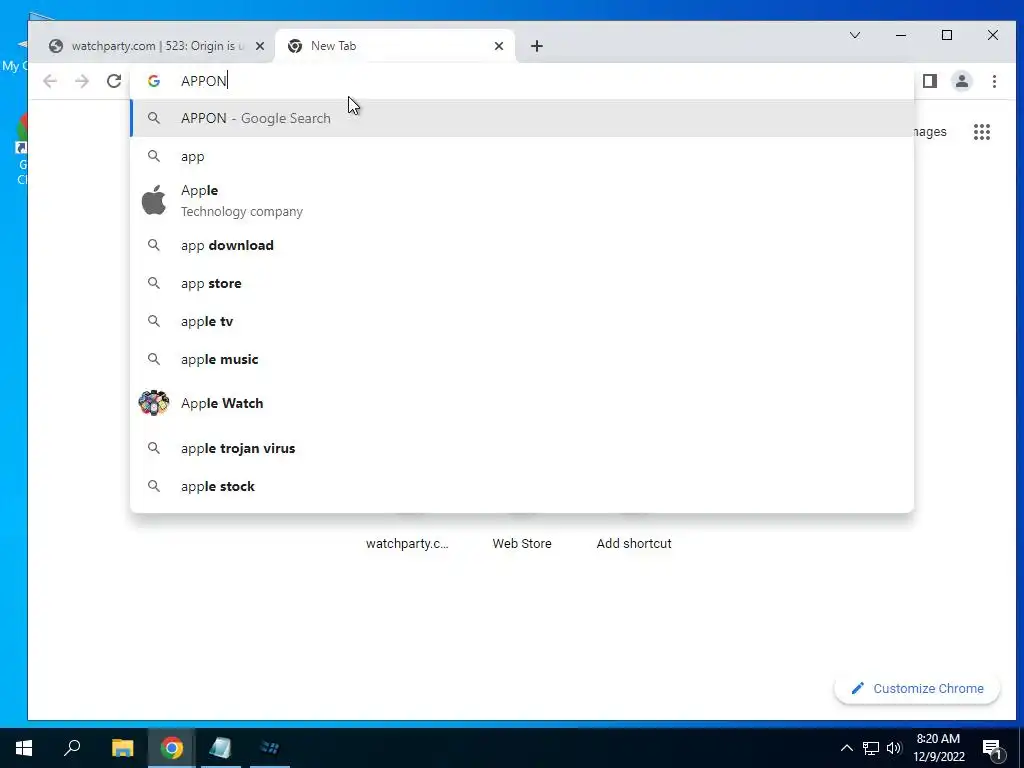1024x768 pixels.
Task: Select the New Tab tab
Action: (x=395, y=46)
